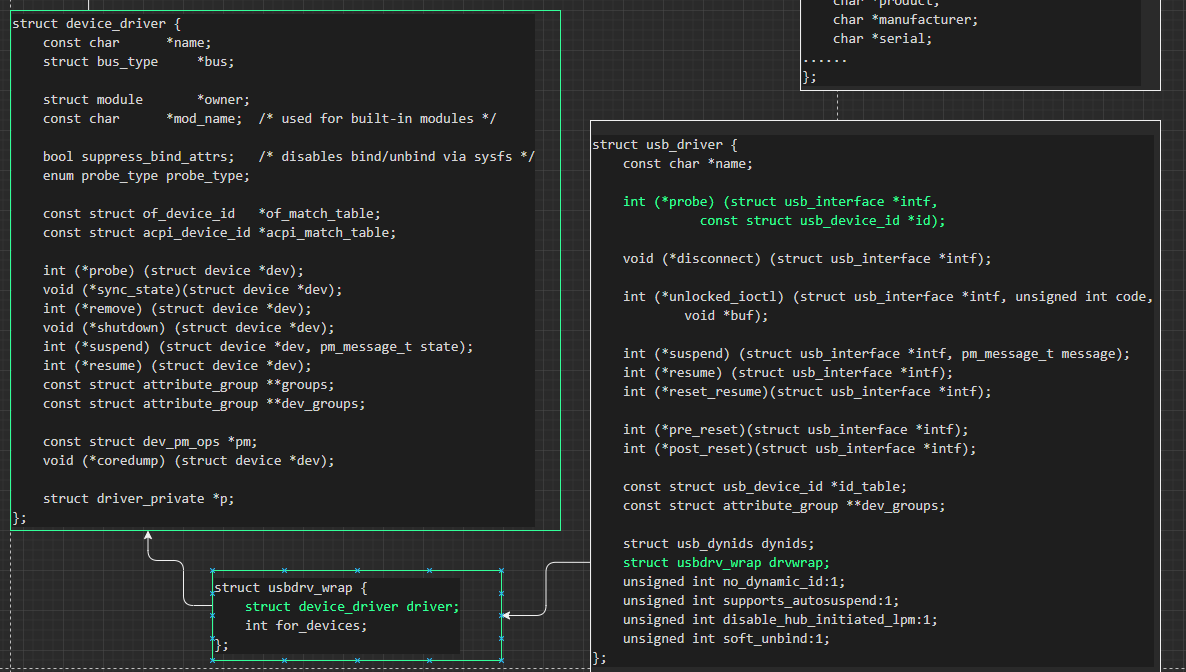Click 'const struct dev_pm_ops *pm;'

(x=150, y=441)
